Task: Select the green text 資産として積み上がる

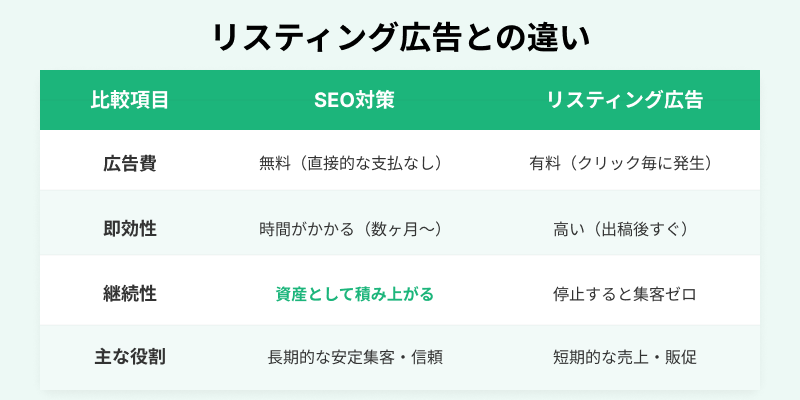Action: [354, 294]
